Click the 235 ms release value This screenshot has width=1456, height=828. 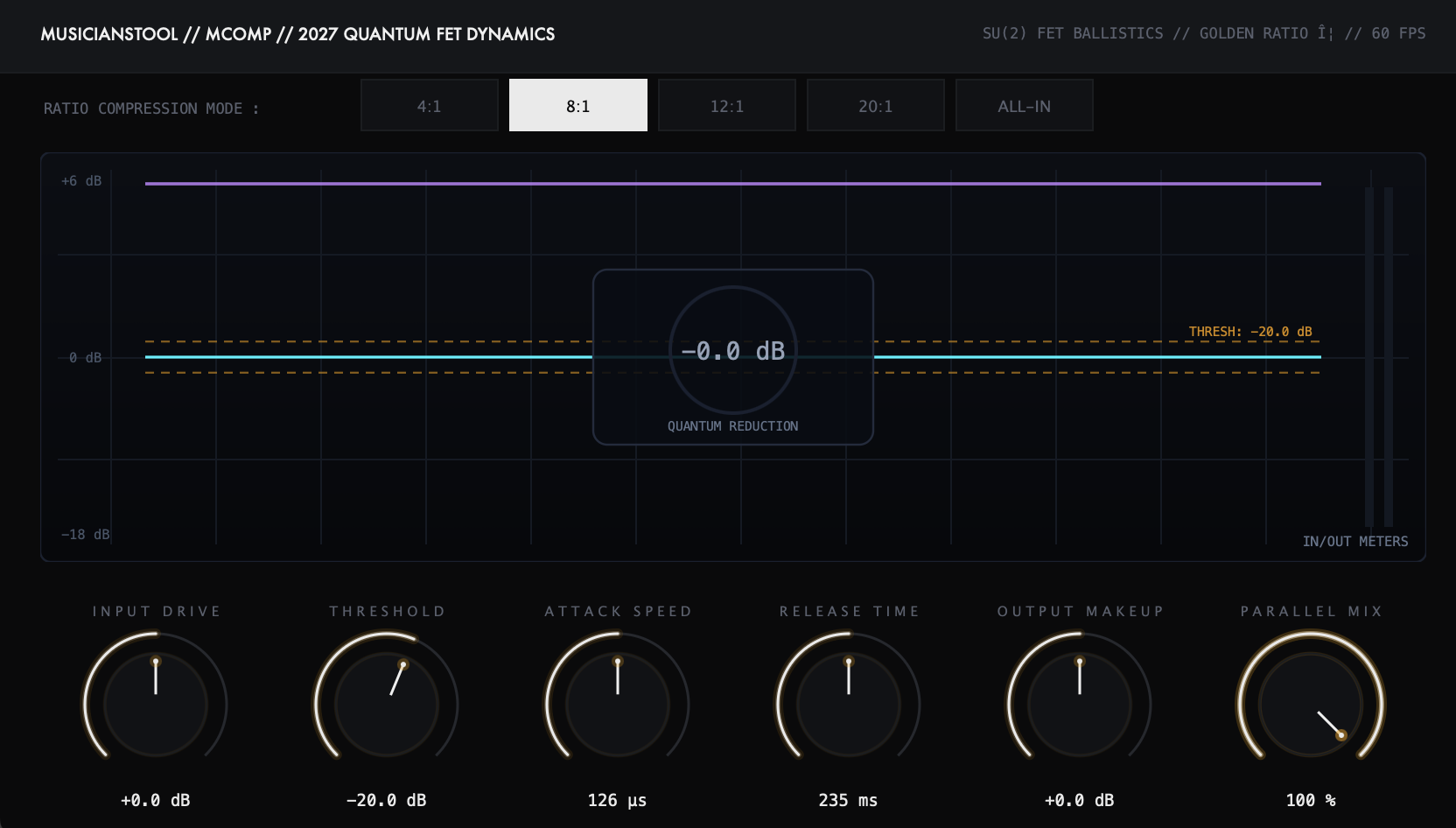point(849,800)
